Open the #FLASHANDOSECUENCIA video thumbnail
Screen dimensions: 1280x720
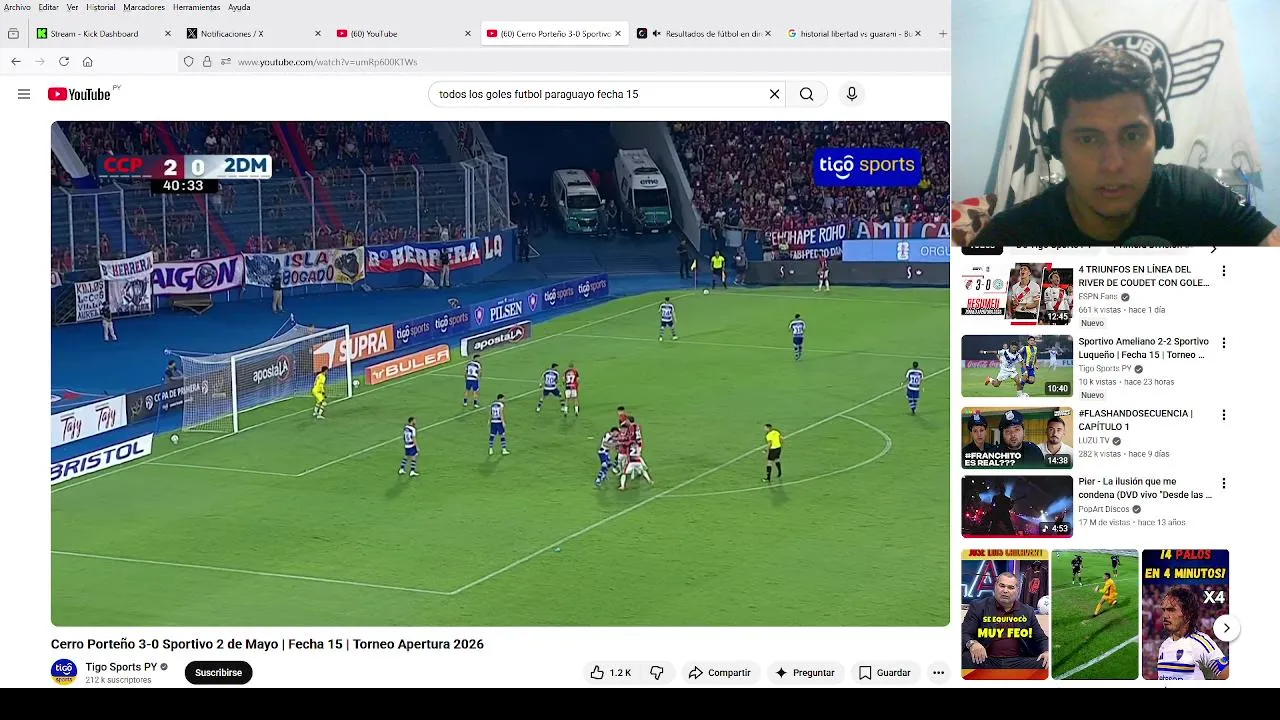coord(1017,438)
